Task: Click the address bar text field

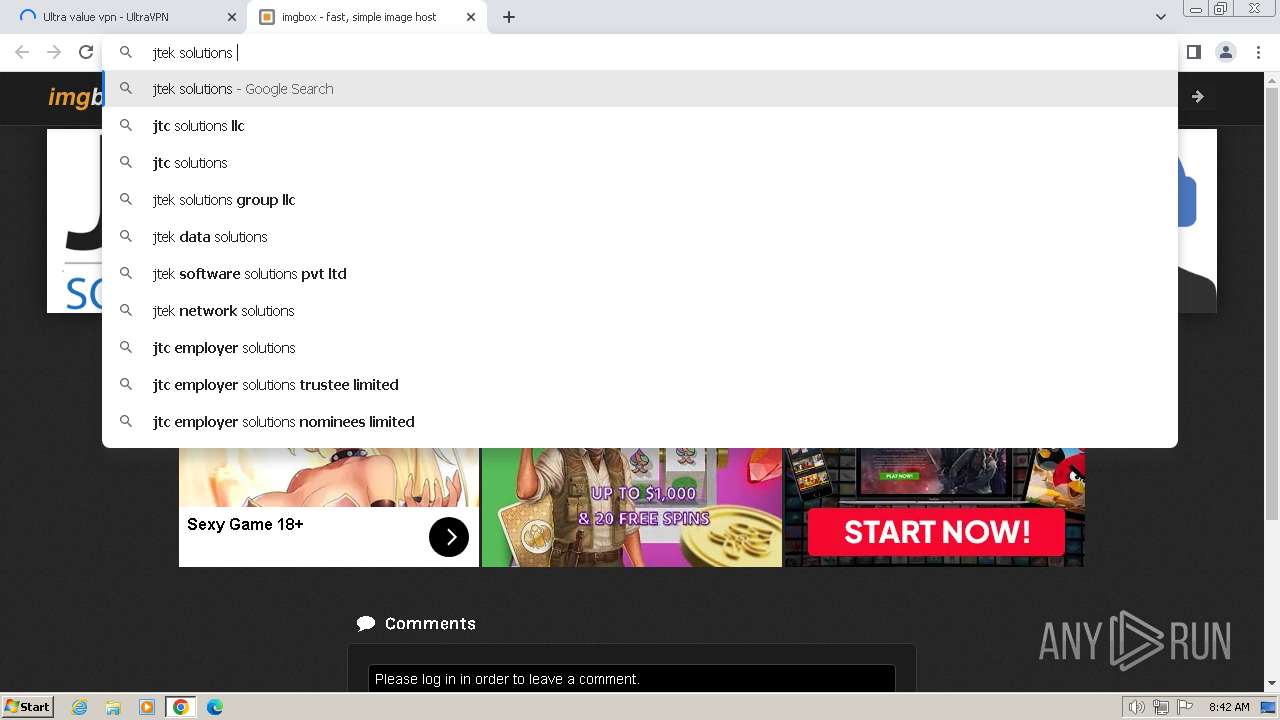Action: pyautogui.click(x=640, y=53)
